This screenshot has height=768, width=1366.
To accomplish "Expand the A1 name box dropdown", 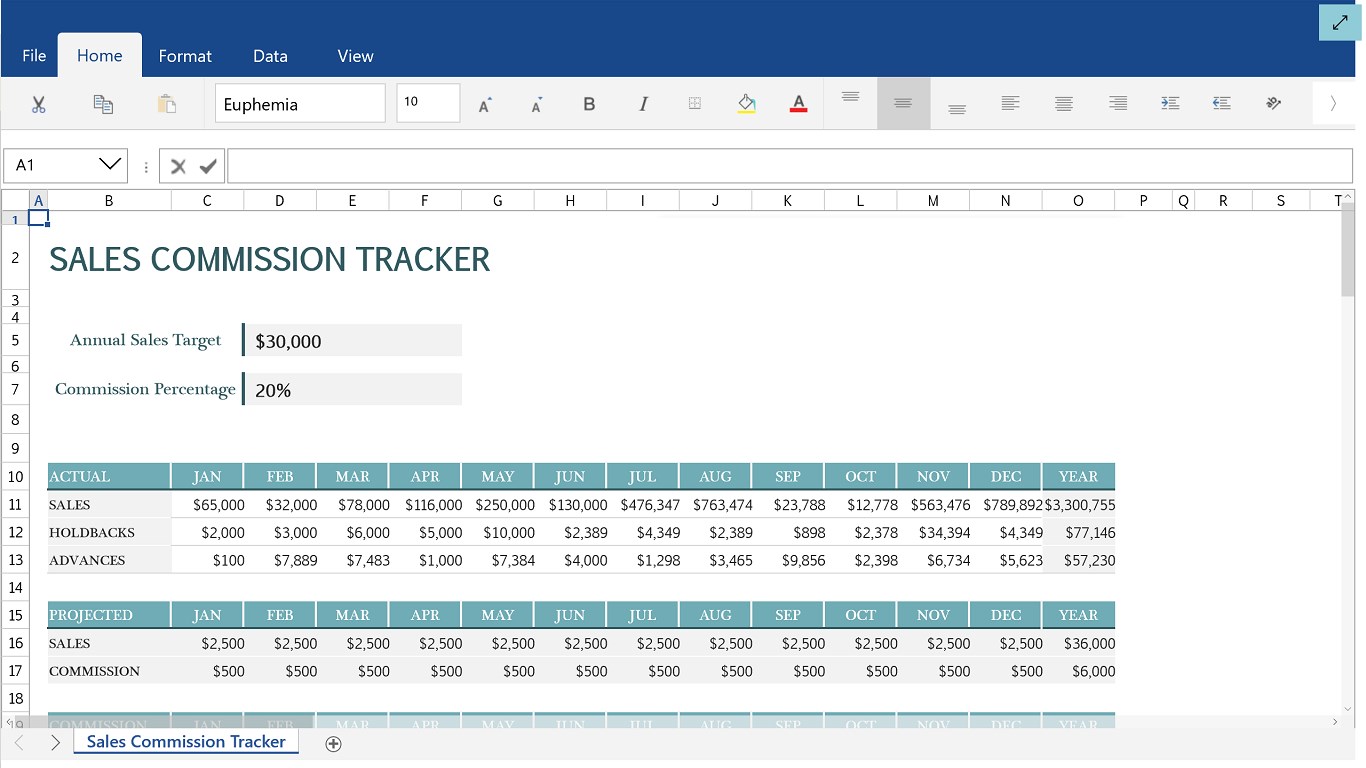I will pyautogui.click(x=110, y=165).
